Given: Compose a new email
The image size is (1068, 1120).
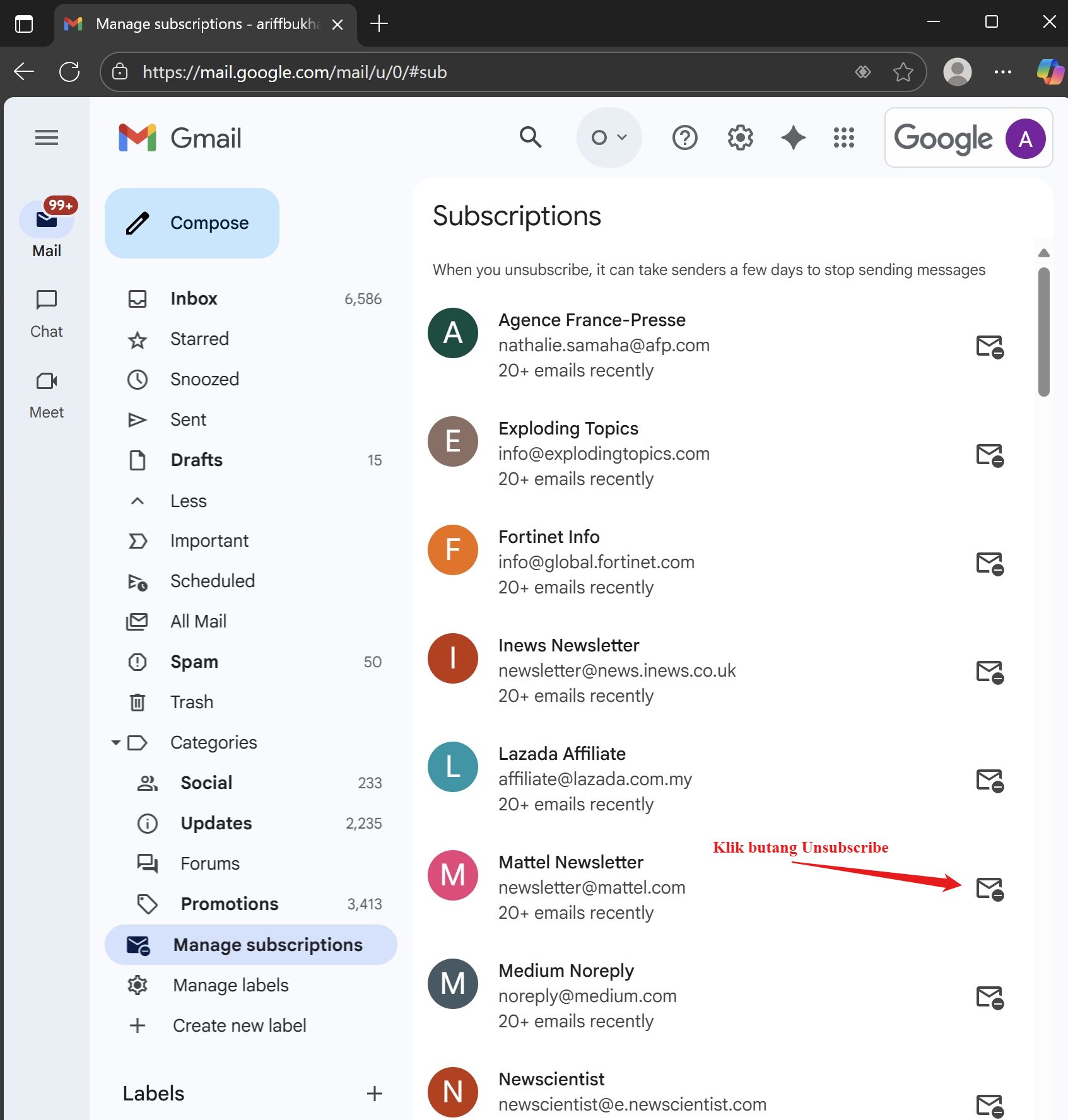Looking at the screenshot, I should 192,223.
